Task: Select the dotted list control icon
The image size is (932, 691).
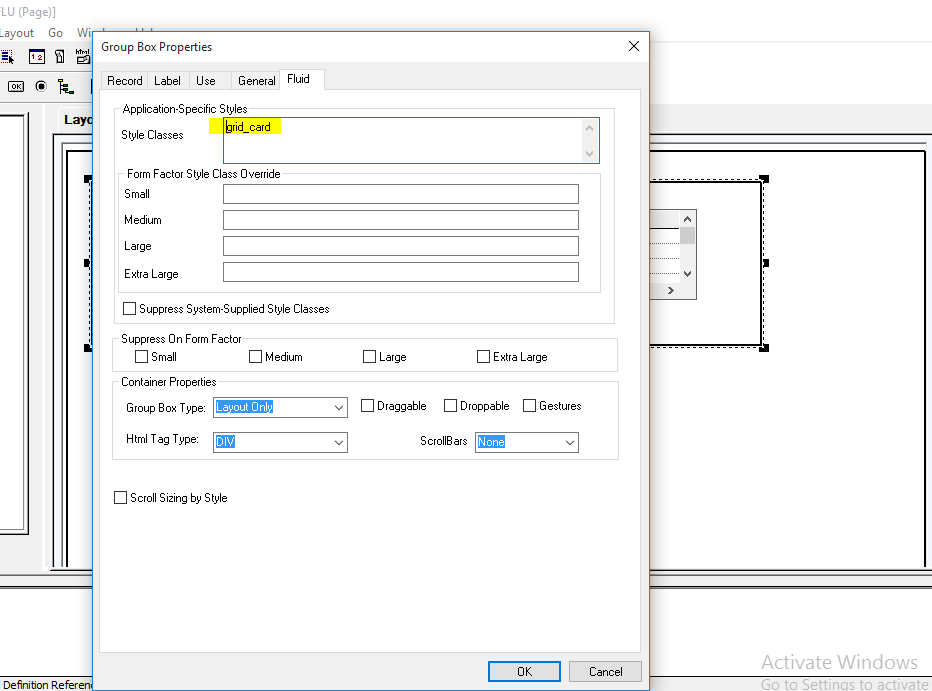Action: coord(7,56)
